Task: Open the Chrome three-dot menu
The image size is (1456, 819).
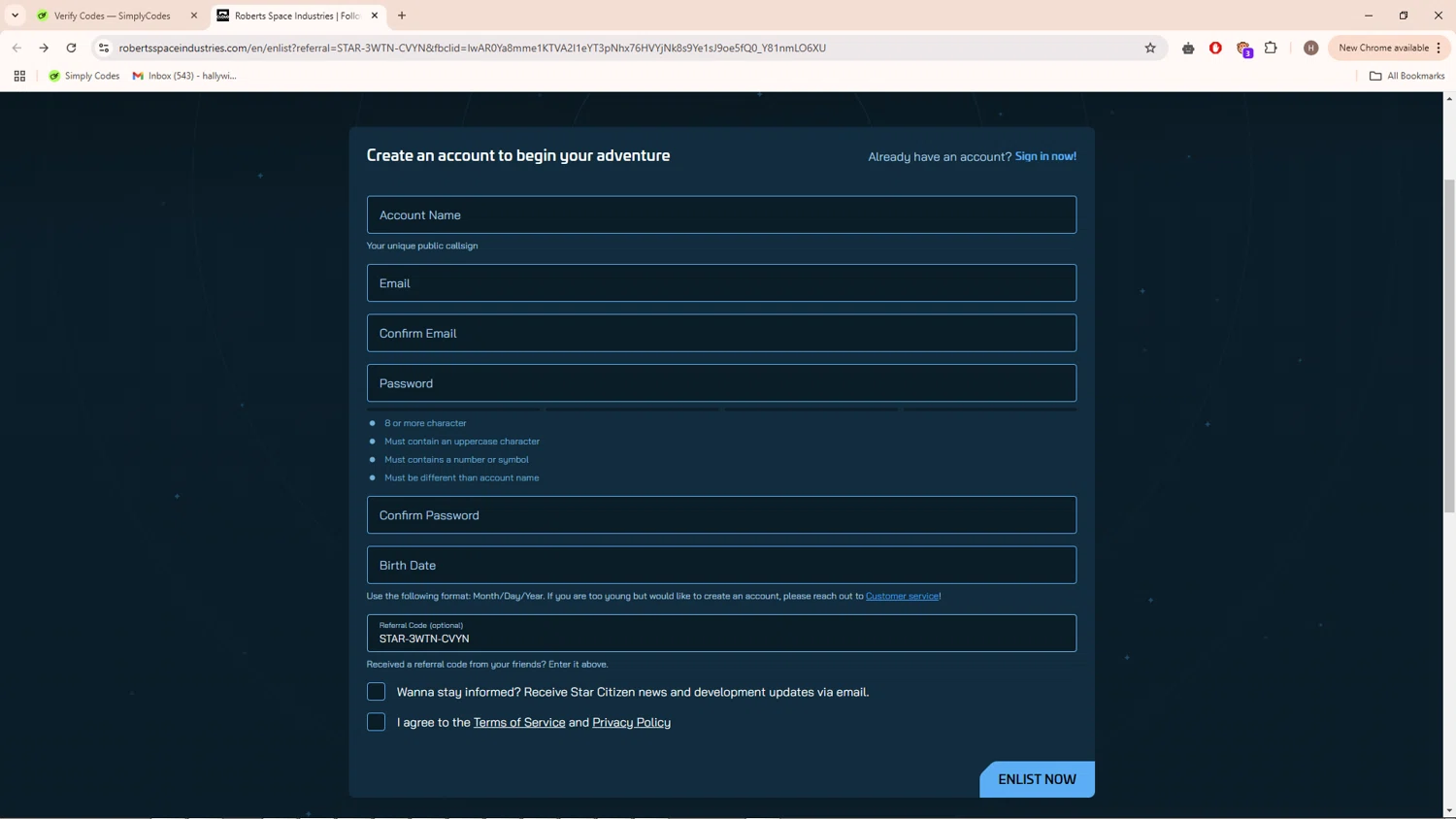Action: coord(1439,48)
